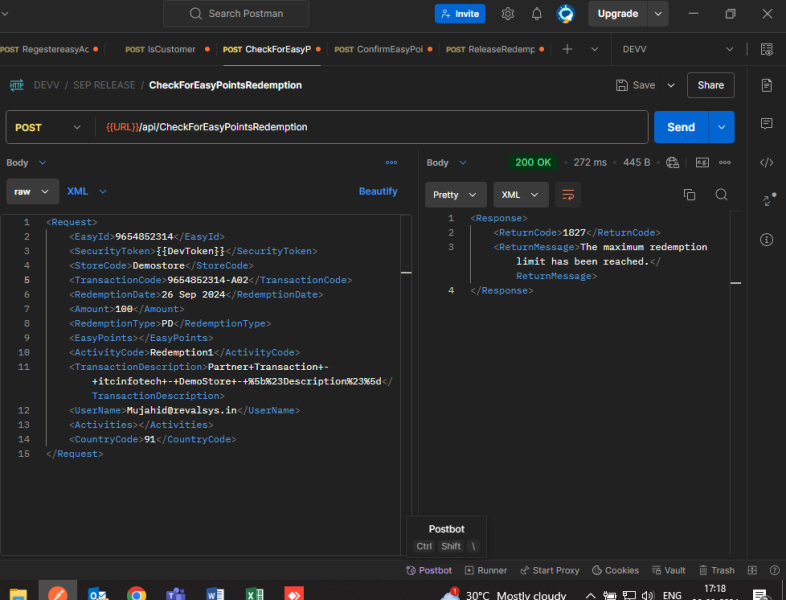The width and height of the screenshot is (786, 600).
Task: Open the request comments panel
Action: pos(766,124)
